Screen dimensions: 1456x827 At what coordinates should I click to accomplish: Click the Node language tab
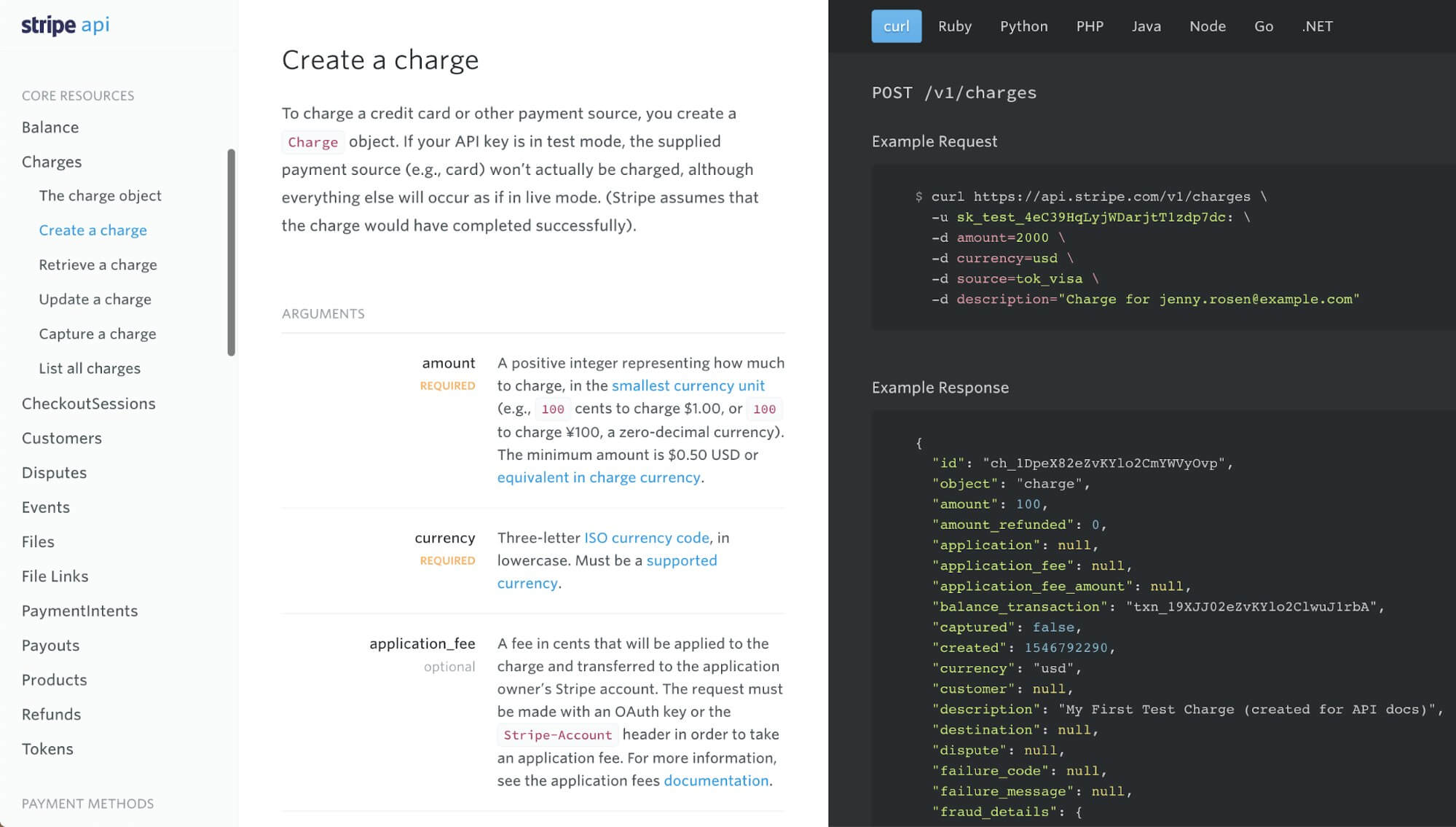coord(1206,25)
